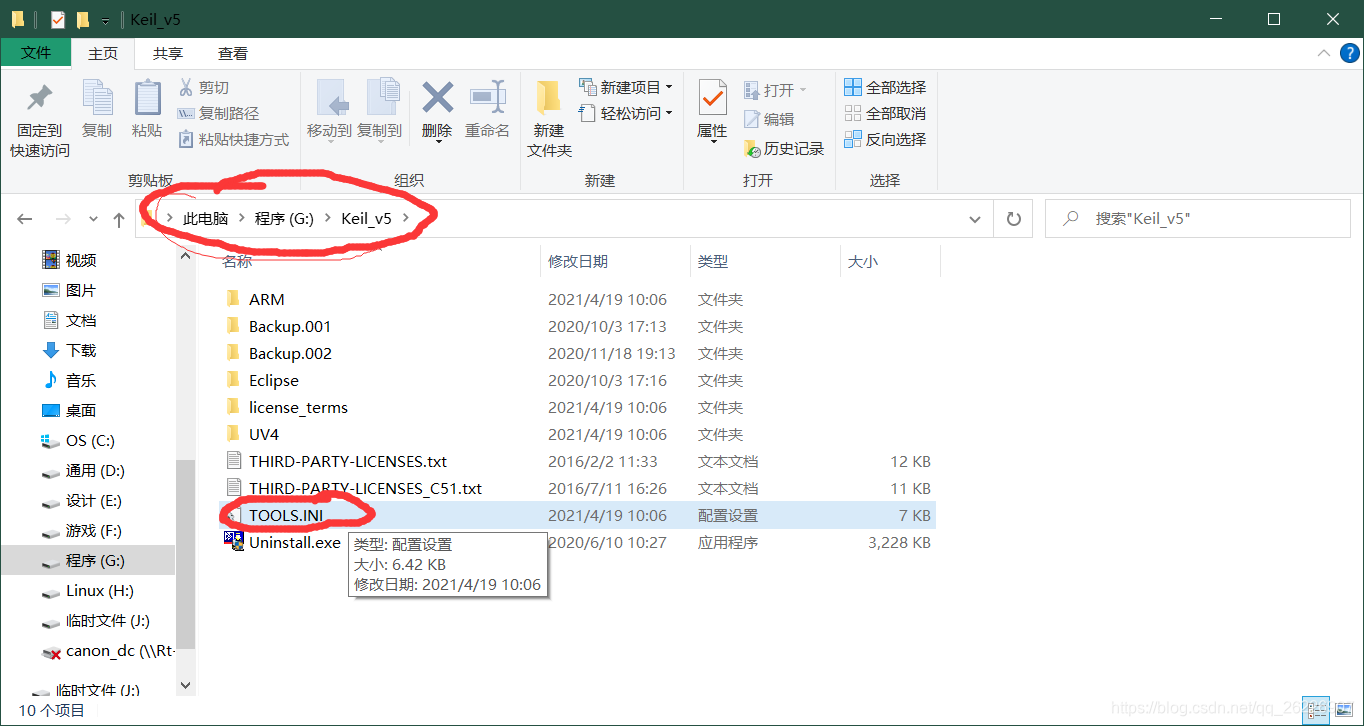Pin to Quick access ribbon button
1364x726 pixels.
click(40, 120)
